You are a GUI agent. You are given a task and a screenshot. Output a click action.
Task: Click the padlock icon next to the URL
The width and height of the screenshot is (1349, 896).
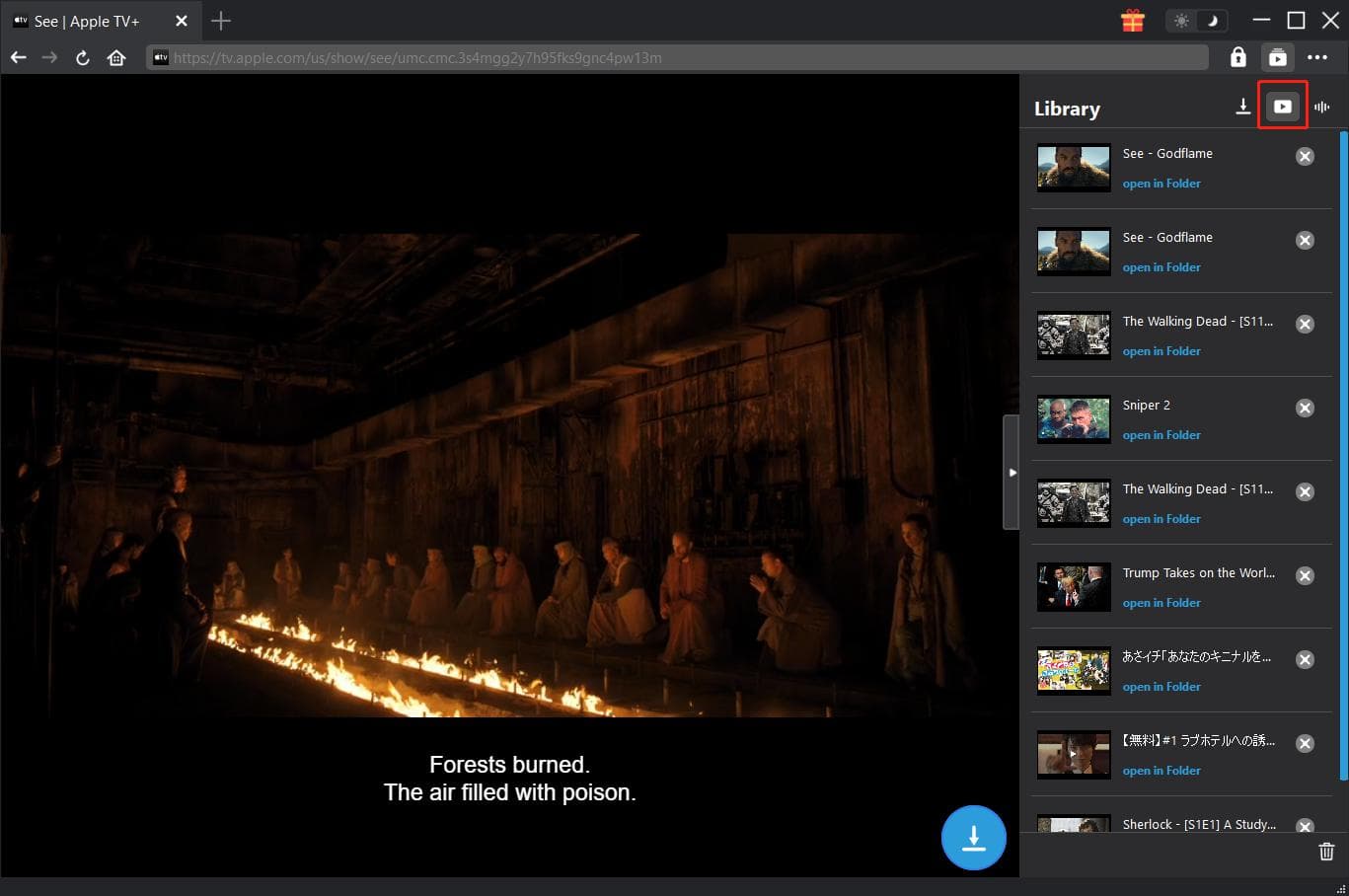coord(1238,56)
